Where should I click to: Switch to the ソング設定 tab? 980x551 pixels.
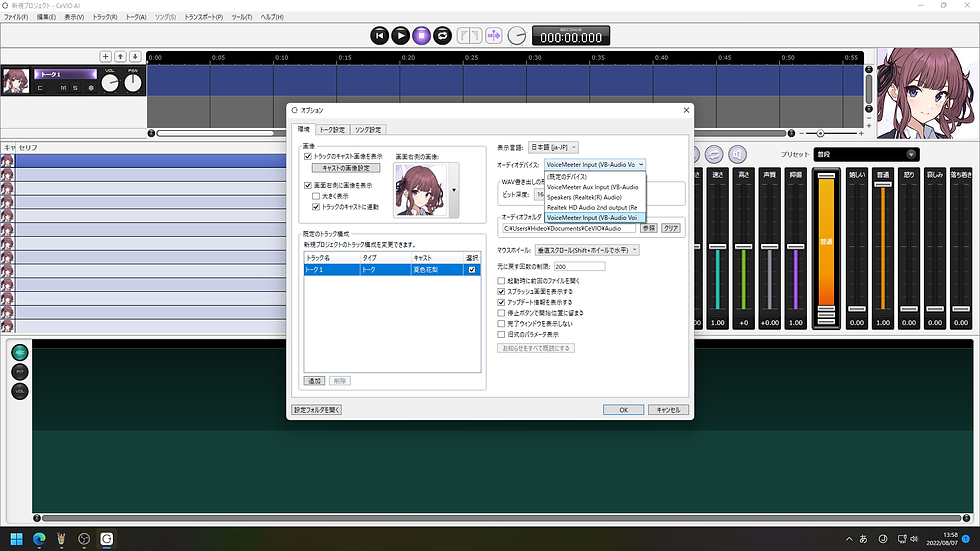[x=368, y=130]
